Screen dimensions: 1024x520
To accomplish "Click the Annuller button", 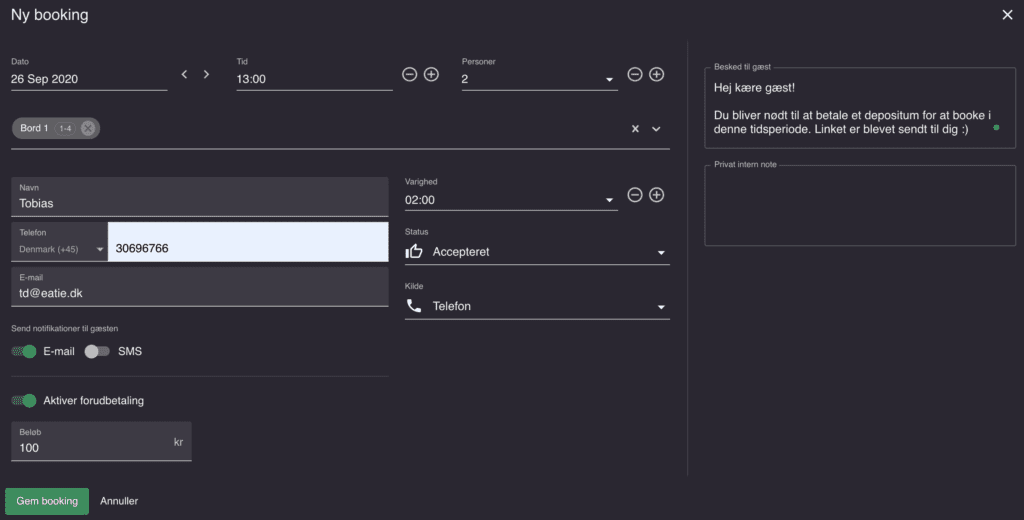I will (119, 501).
